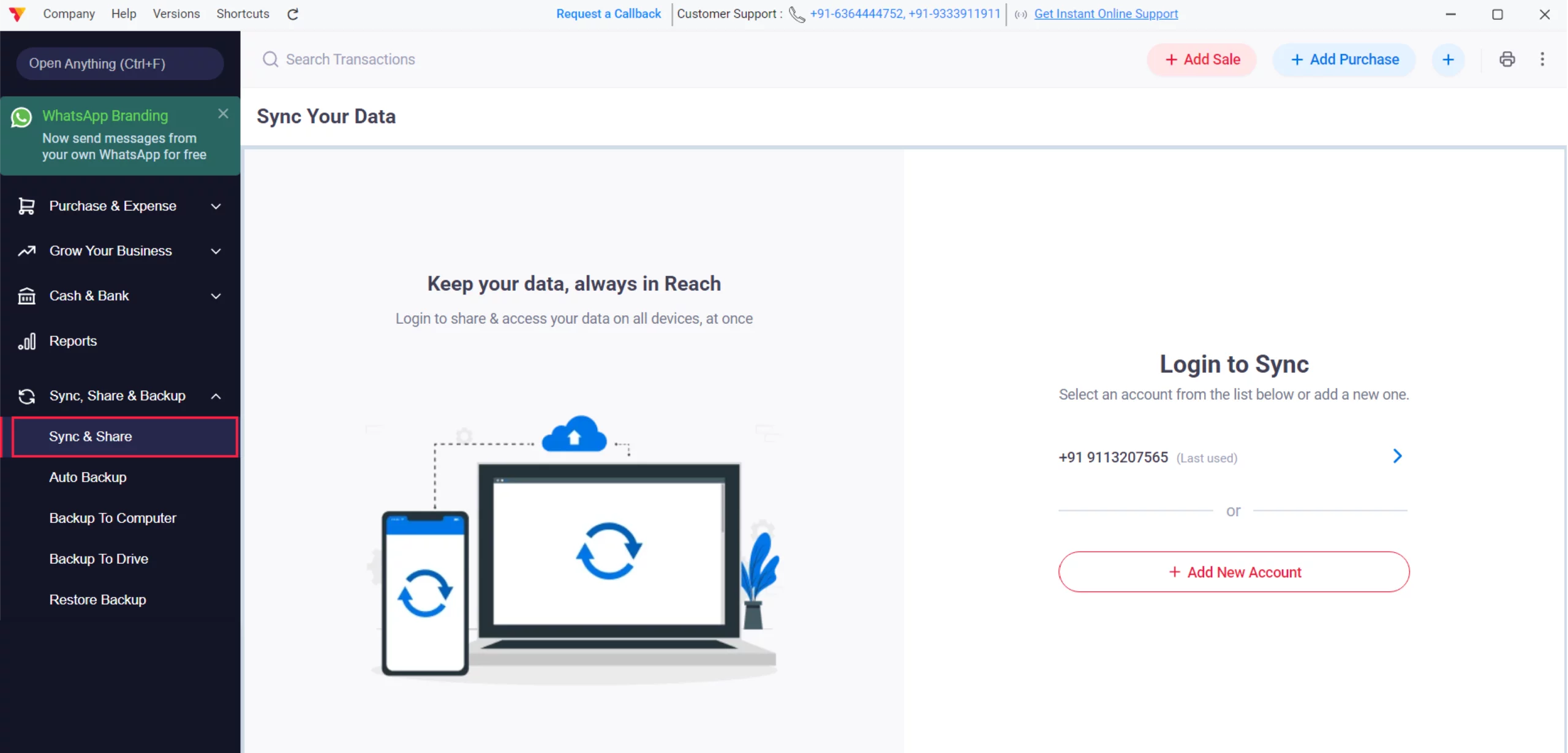Click the print icon in the toolbar
This screenshot has width=1568, height=753.
(1507, 59)
